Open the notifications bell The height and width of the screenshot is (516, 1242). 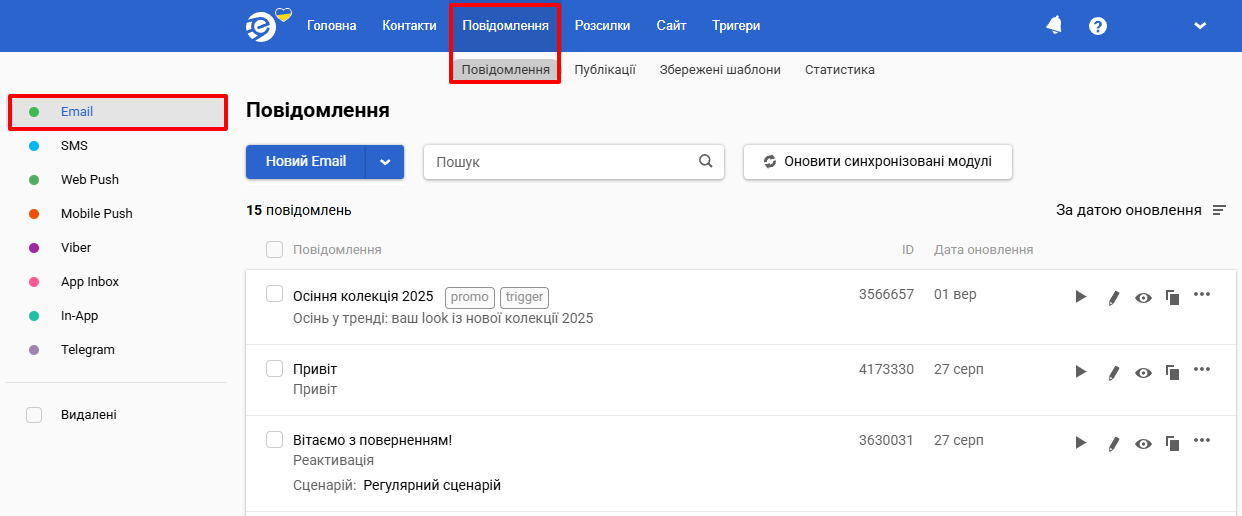pos(1054,25)
